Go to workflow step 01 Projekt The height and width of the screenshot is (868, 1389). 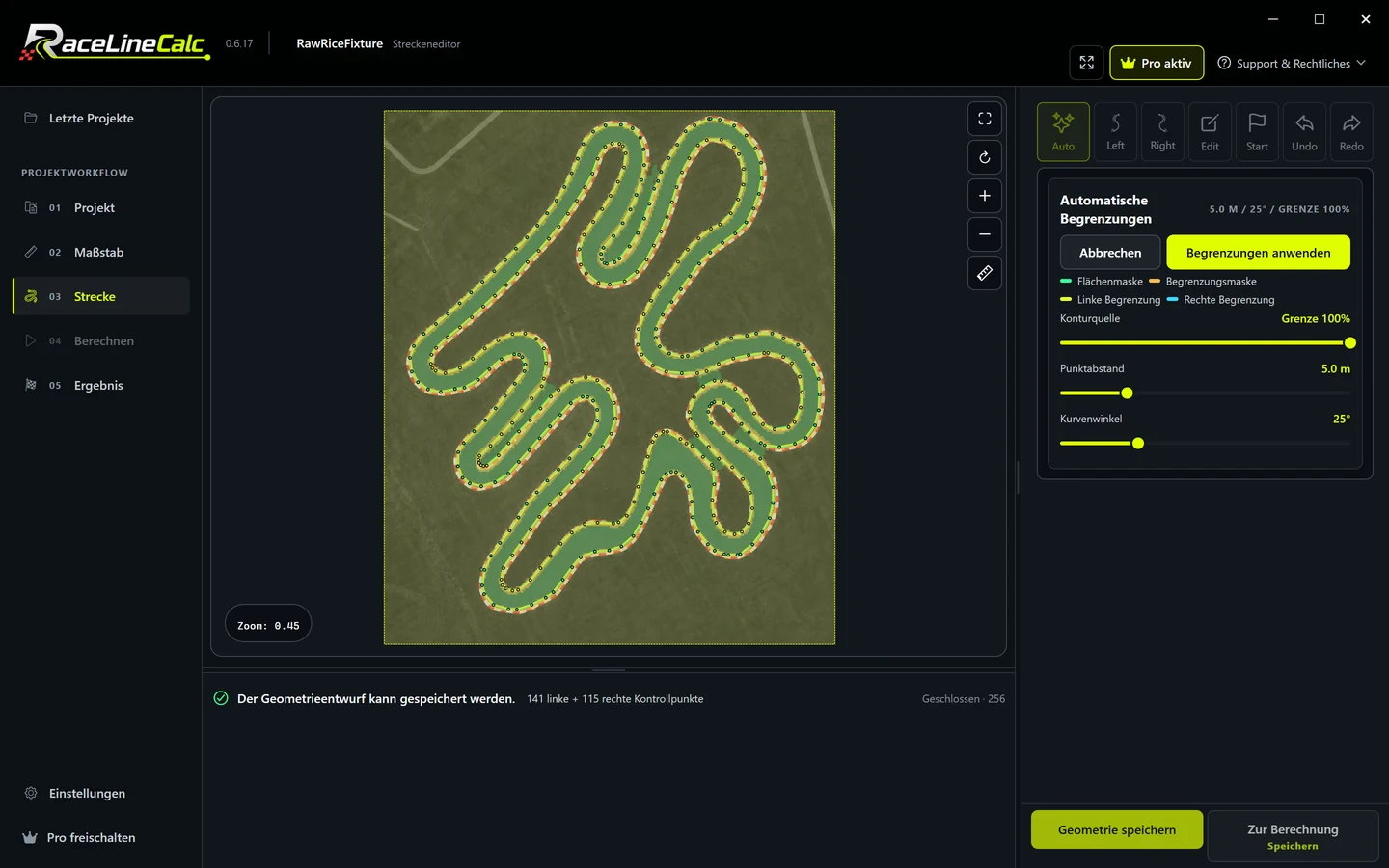click(101, 207)
